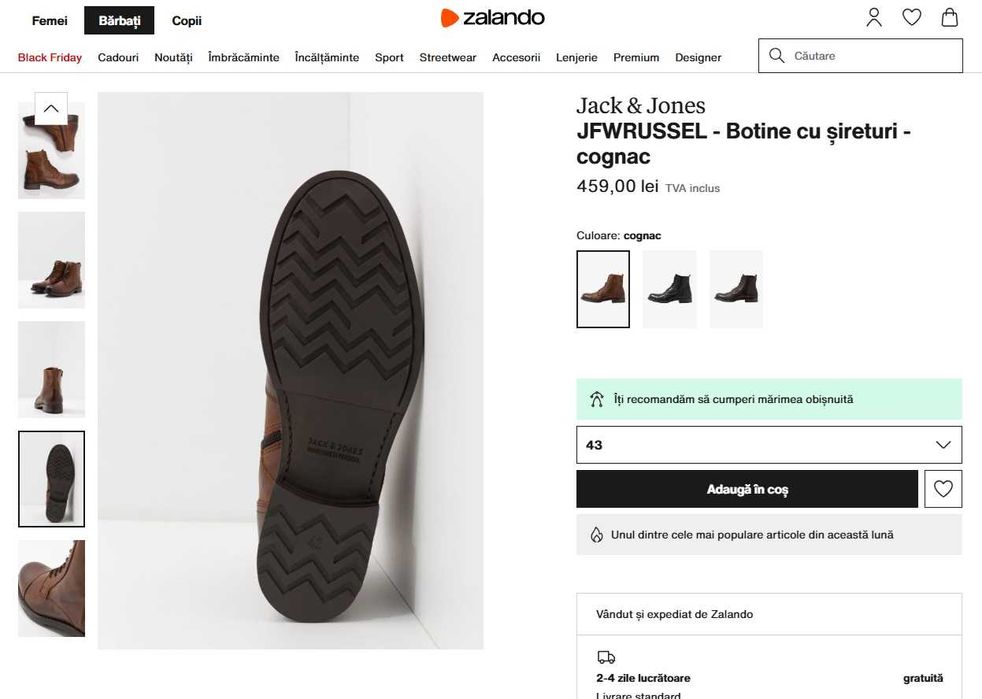Click the Căutare search field
982x699 pixels.
point(870,56)
